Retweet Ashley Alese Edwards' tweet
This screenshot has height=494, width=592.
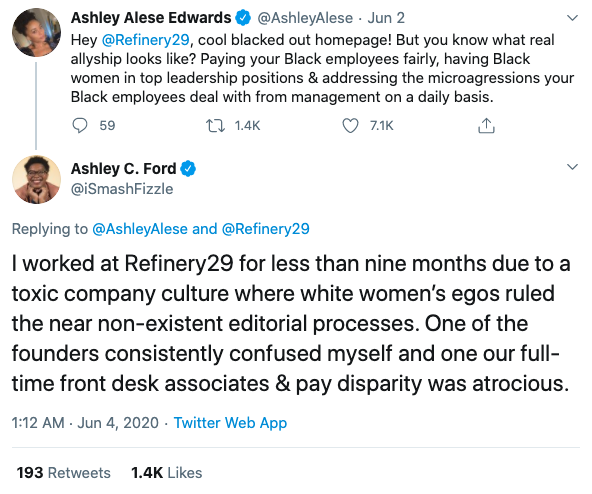pos(215,126)
